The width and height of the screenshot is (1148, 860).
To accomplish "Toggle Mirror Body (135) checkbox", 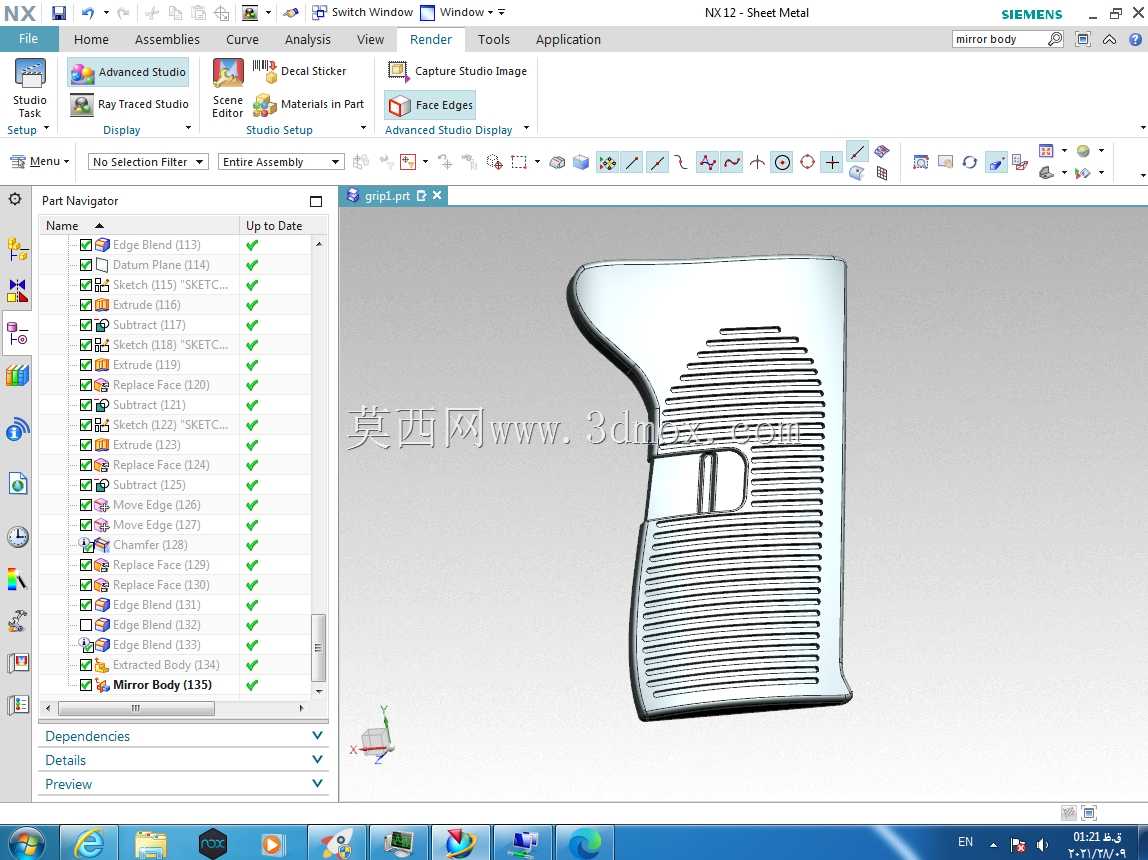I will pyautogui.click(x=86, y=685).
